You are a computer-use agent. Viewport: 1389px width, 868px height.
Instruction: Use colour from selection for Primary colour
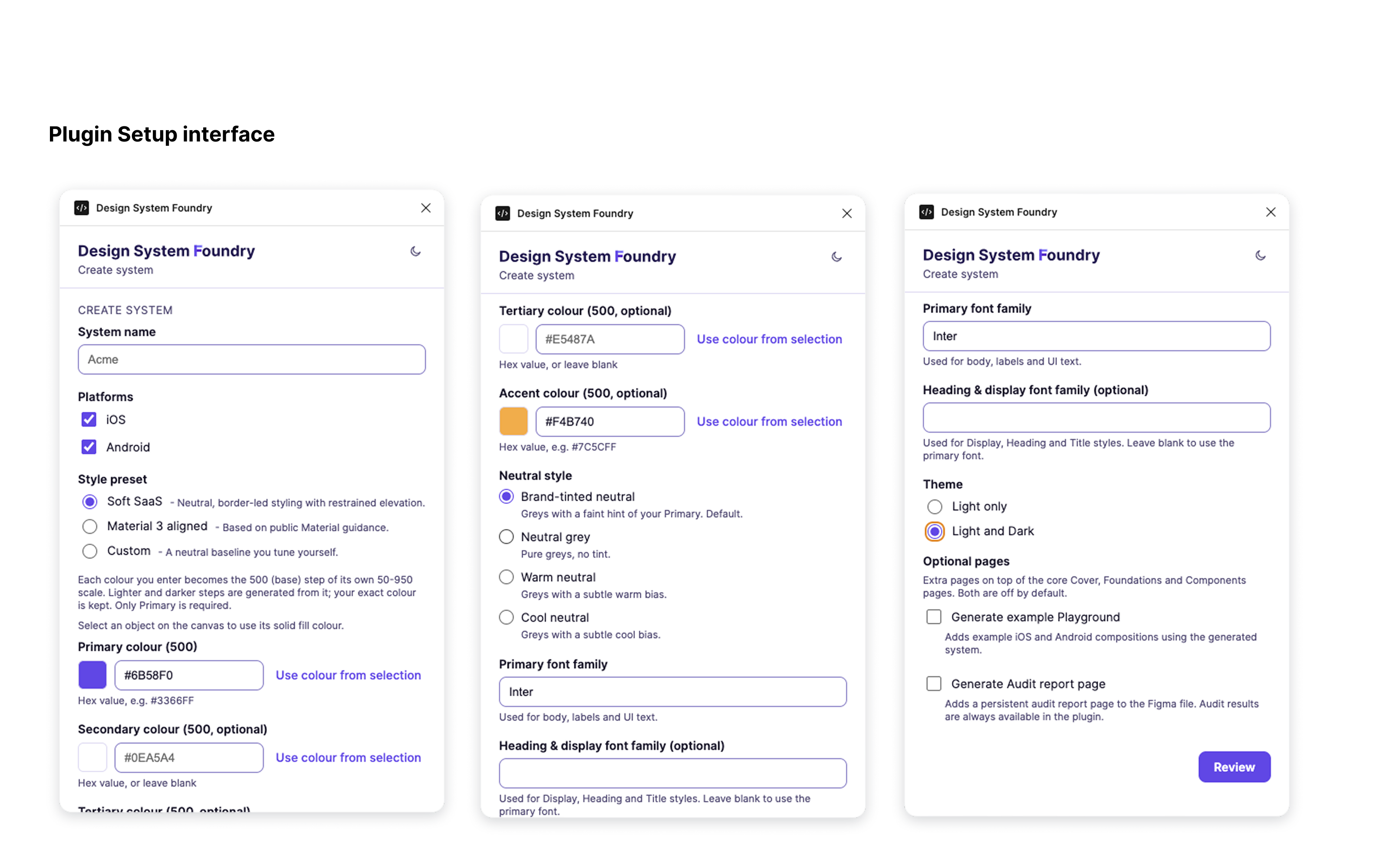(x=349, y=675)
